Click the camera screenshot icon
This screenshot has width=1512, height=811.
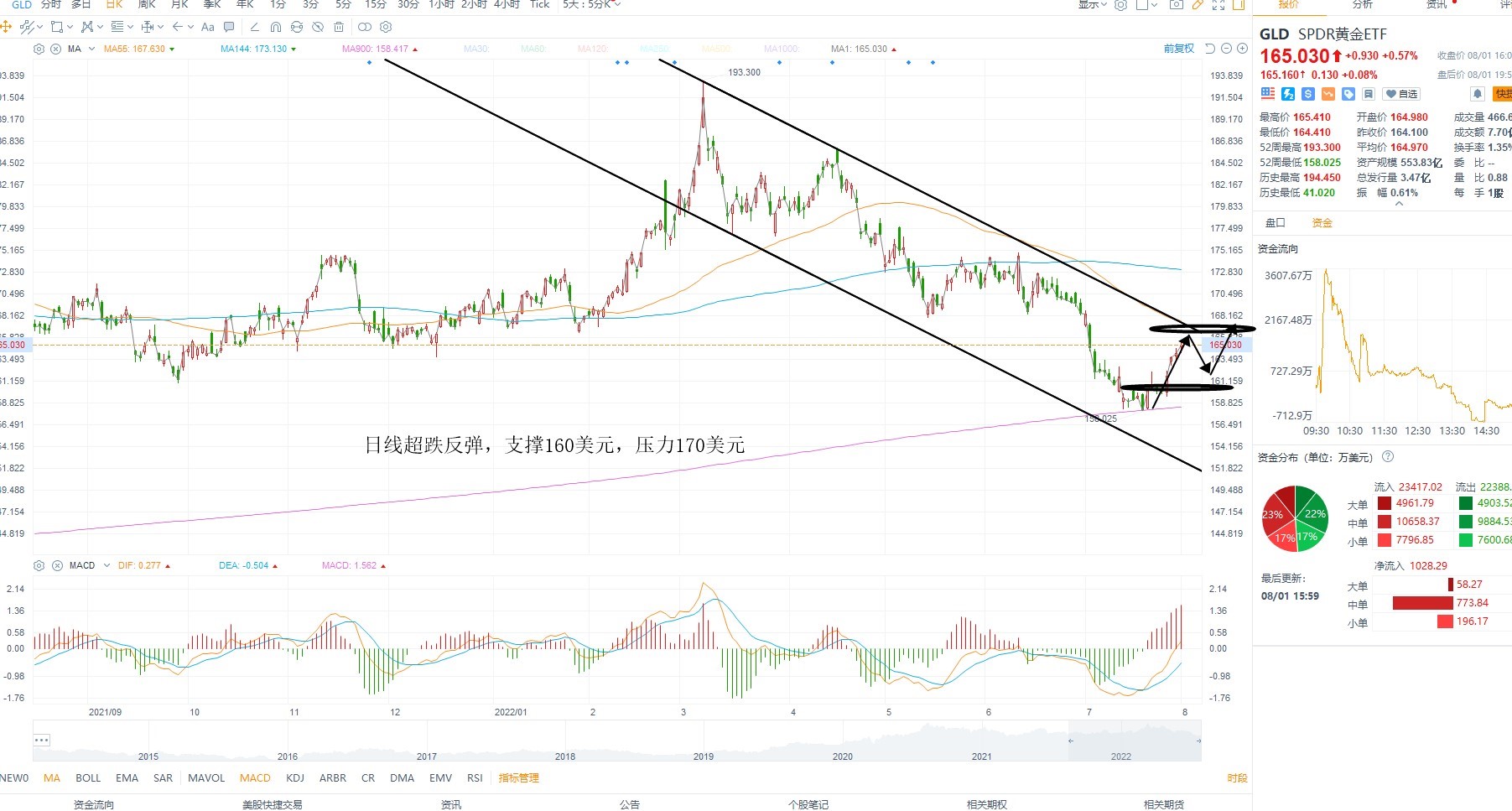pos(1177,4)
